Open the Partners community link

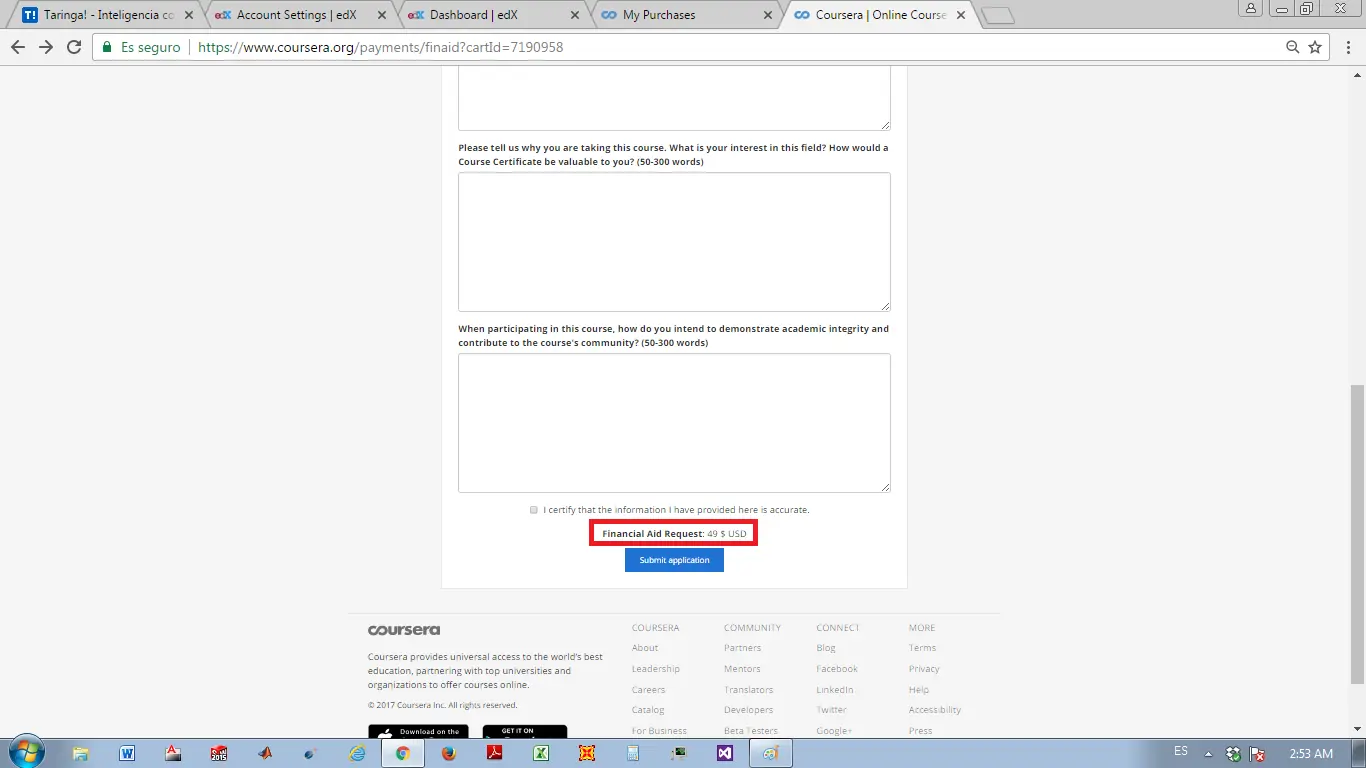pos(742,648)
